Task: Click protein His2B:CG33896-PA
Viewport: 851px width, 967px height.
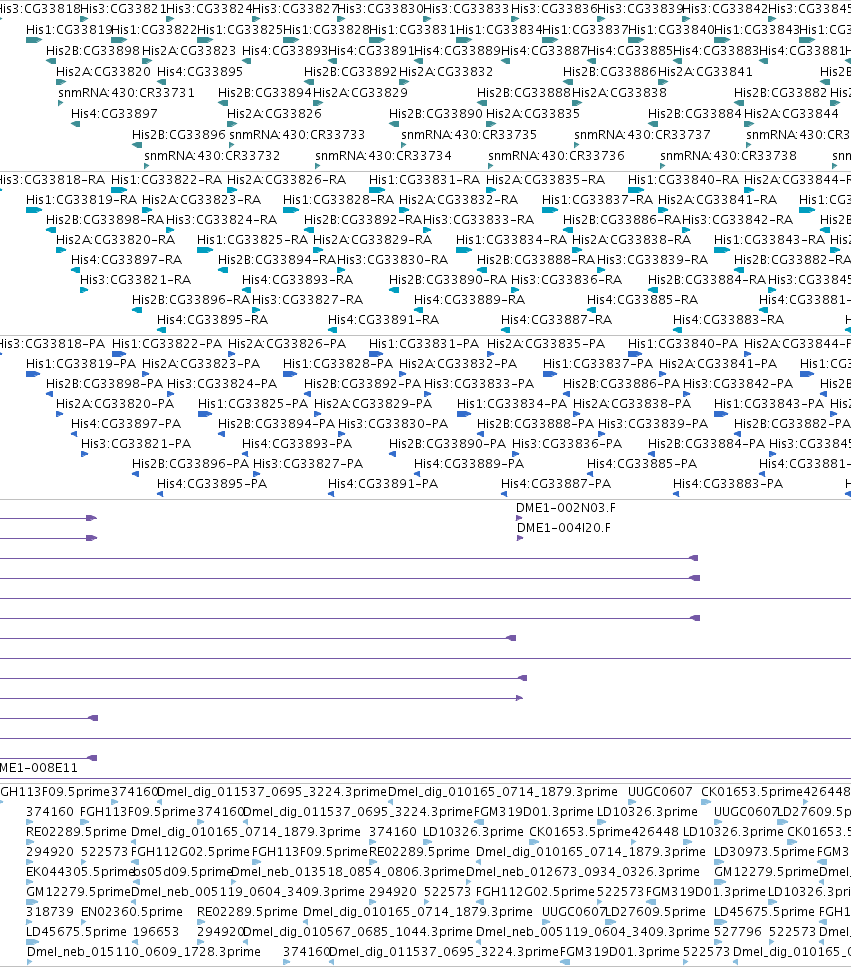Action: coord(191,463)
